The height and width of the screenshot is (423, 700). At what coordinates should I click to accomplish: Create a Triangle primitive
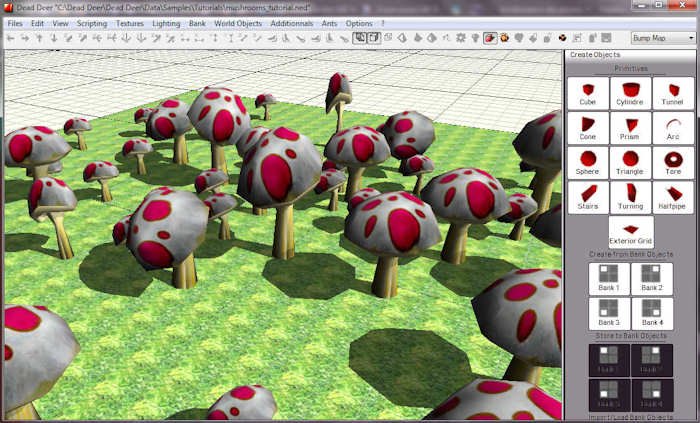click(630, 163)
